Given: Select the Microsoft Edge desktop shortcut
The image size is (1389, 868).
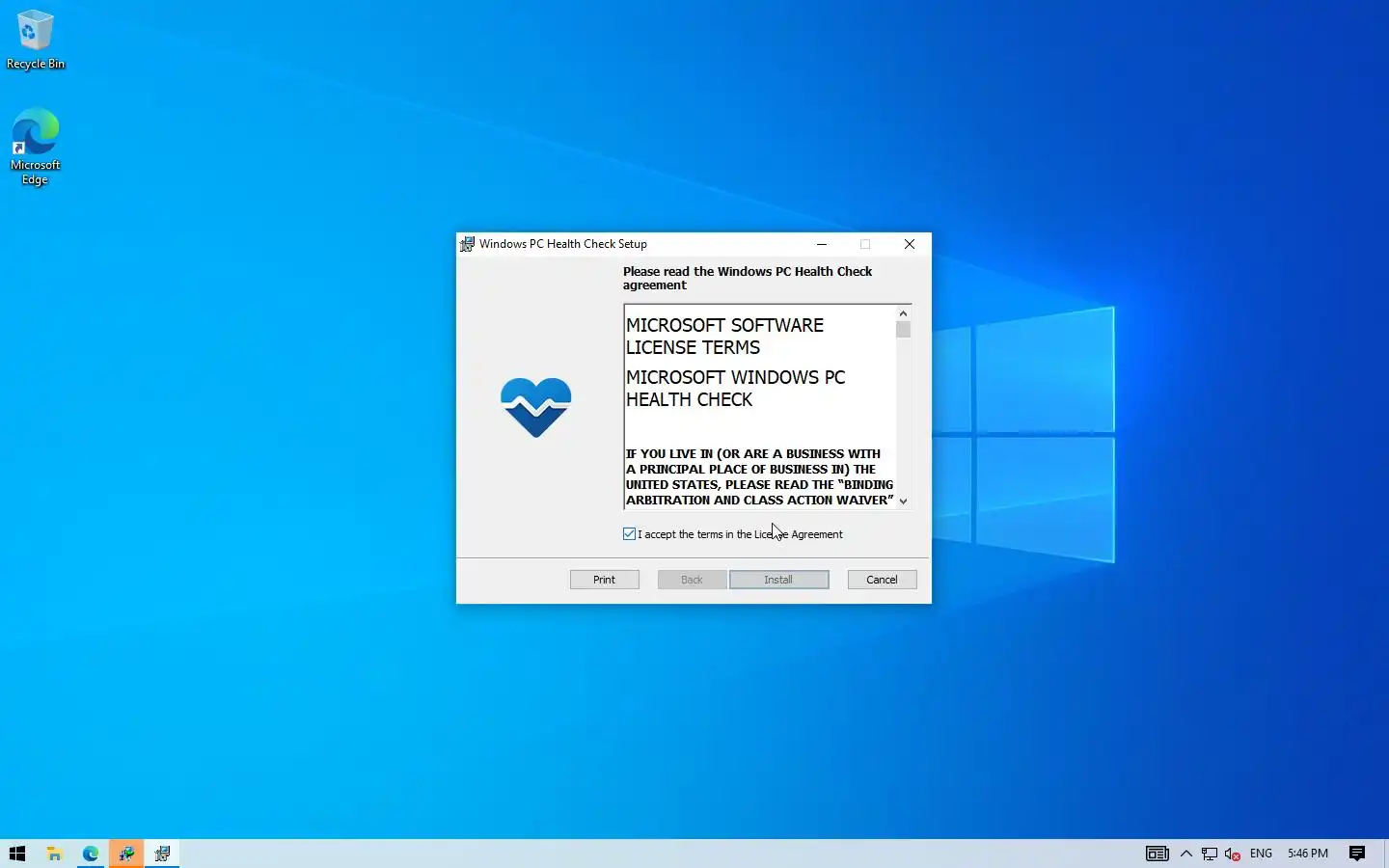Looking at the screenshot, I should [x=36, y=147].
